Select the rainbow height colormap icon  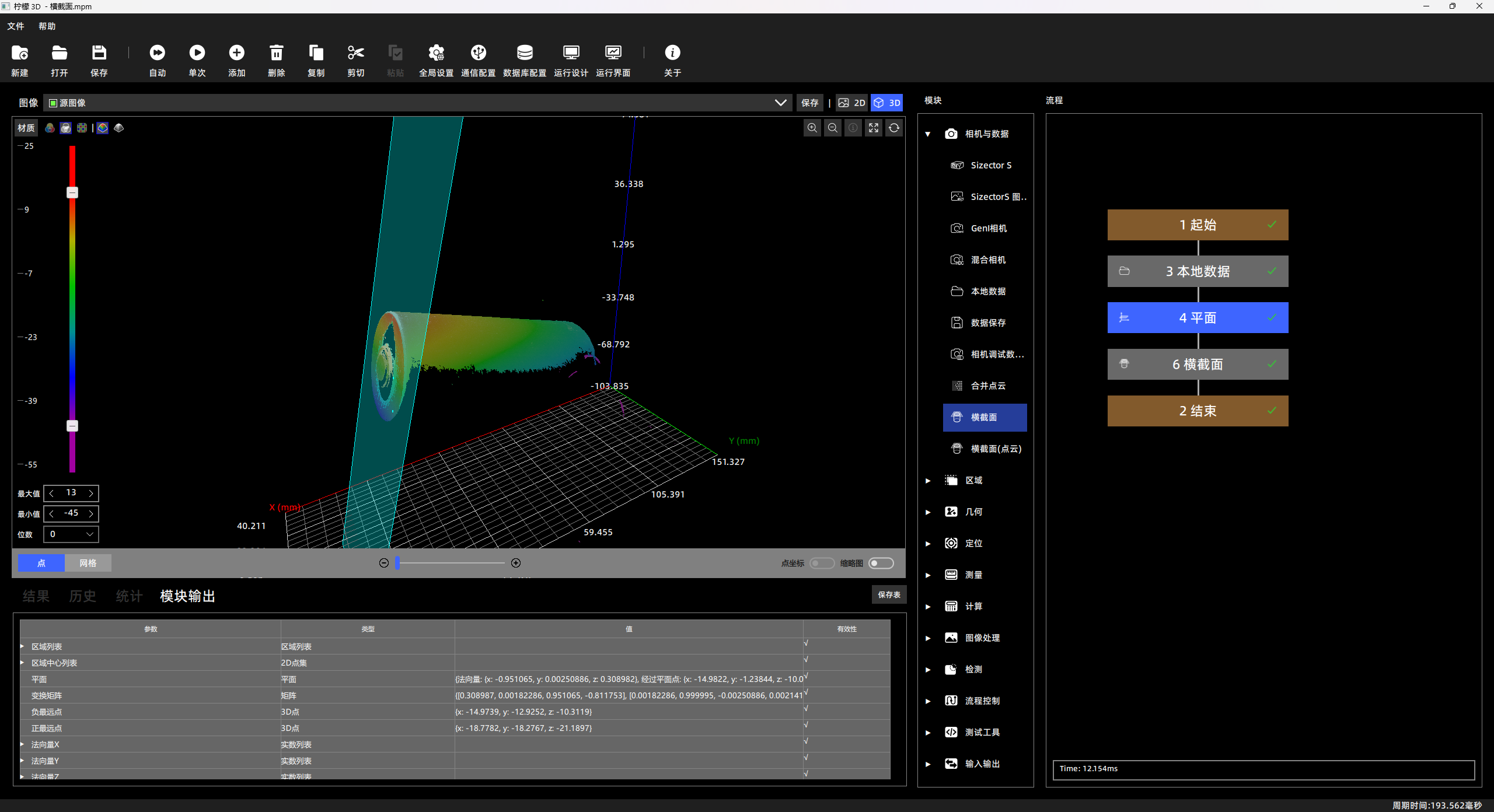coord(103,128)
